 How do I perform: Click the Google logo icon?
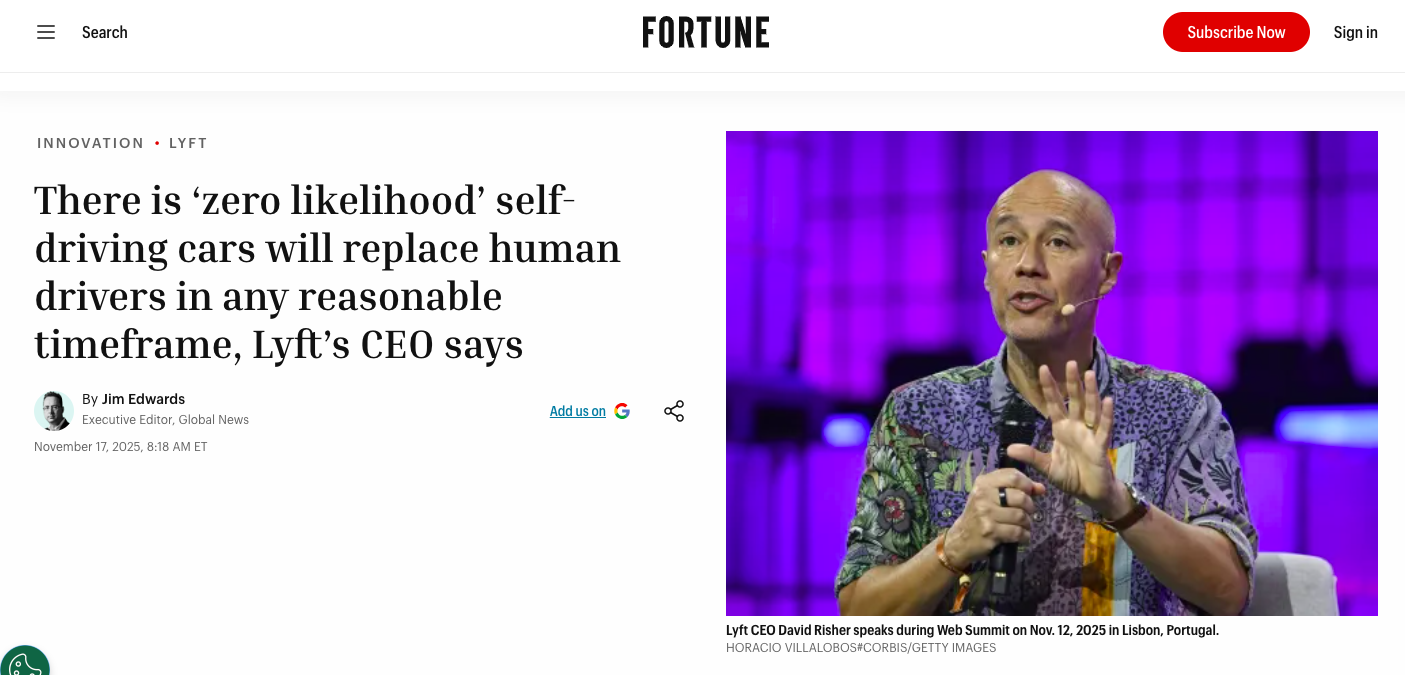(622, 411)
